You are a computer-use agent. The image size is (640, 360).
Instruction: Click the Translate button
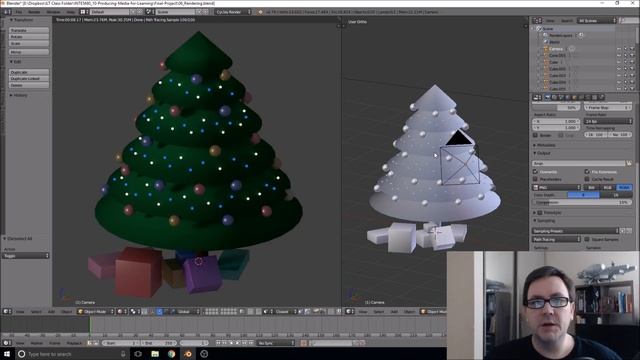pos(29,30)
